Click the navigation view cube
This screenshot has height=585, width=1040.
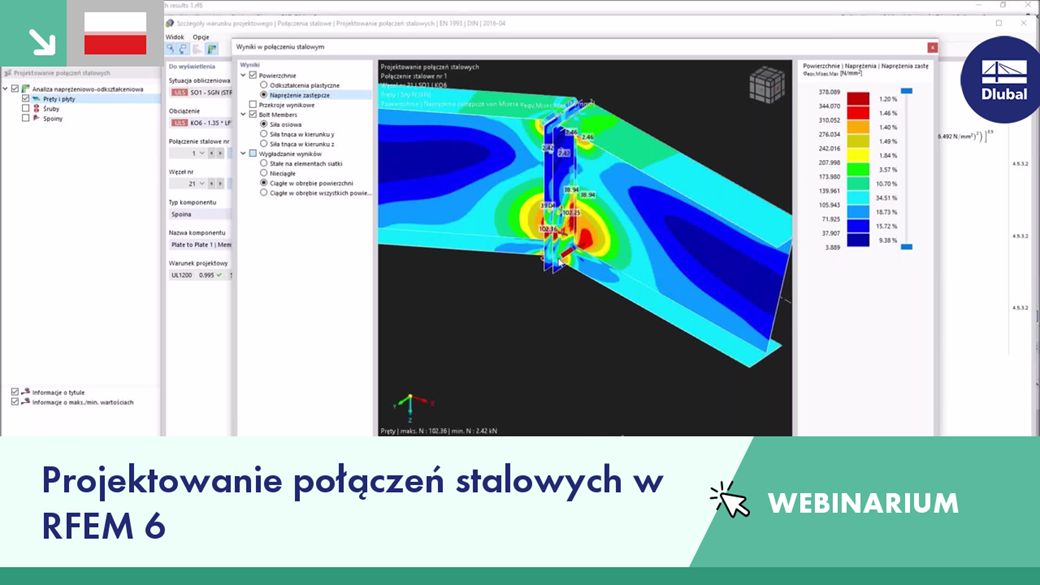point(767,84)
